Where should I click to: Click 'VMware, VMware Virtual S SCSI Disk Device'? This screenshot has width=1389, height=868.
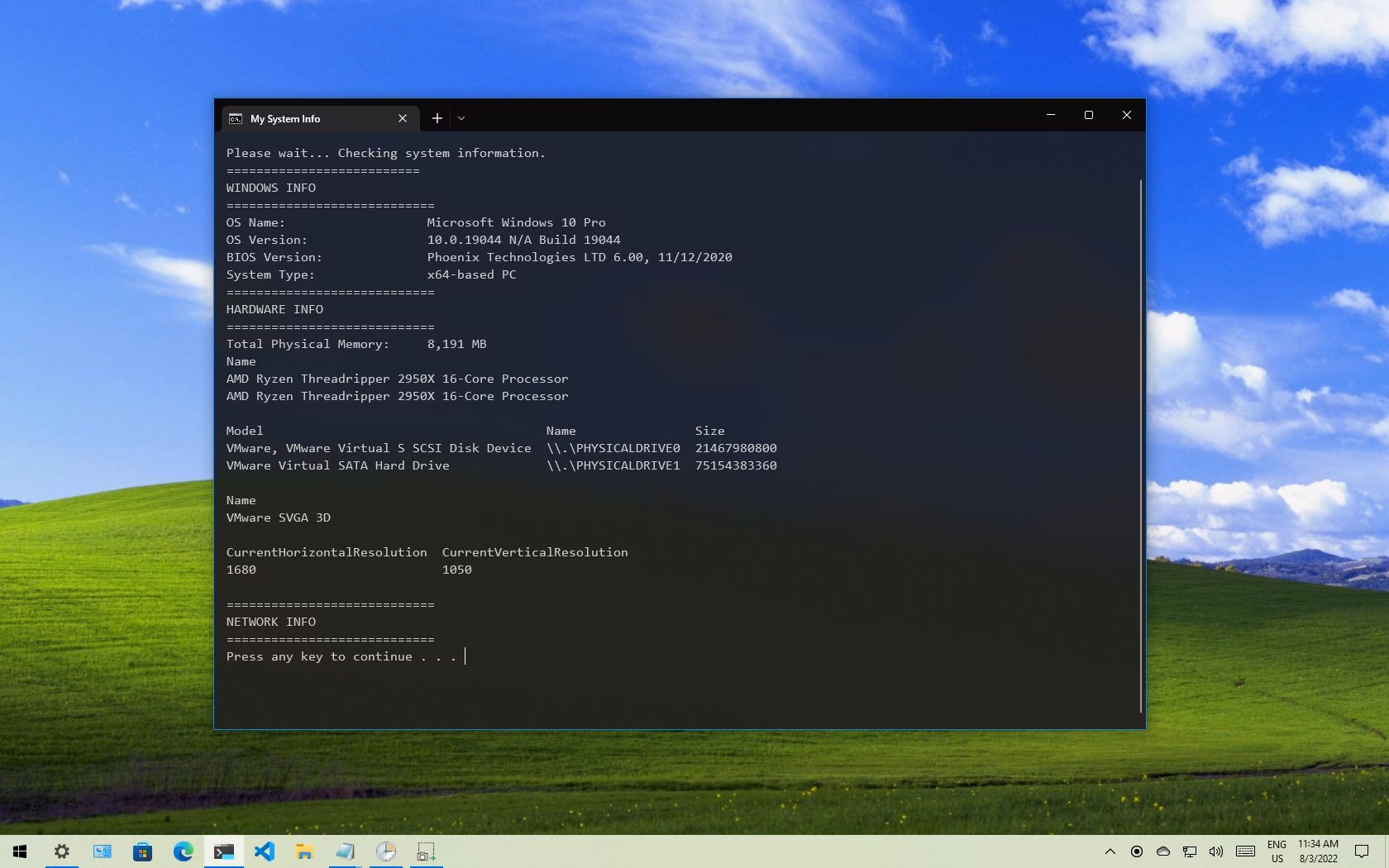(379, 448)
